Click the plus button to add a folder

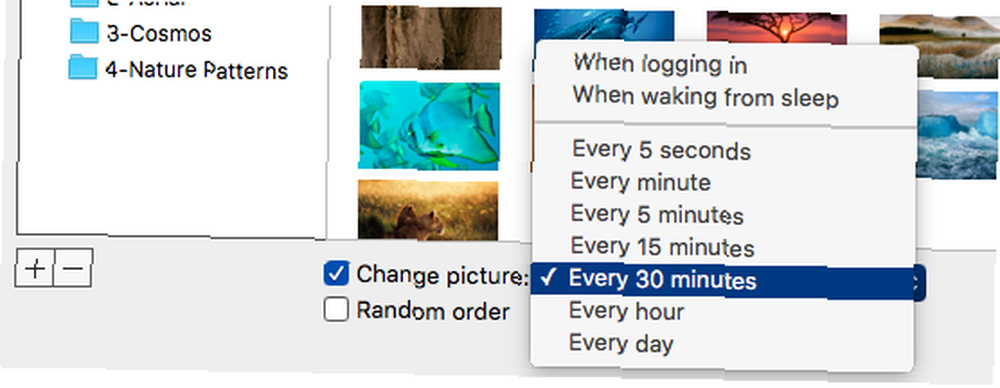coord(35,268)
